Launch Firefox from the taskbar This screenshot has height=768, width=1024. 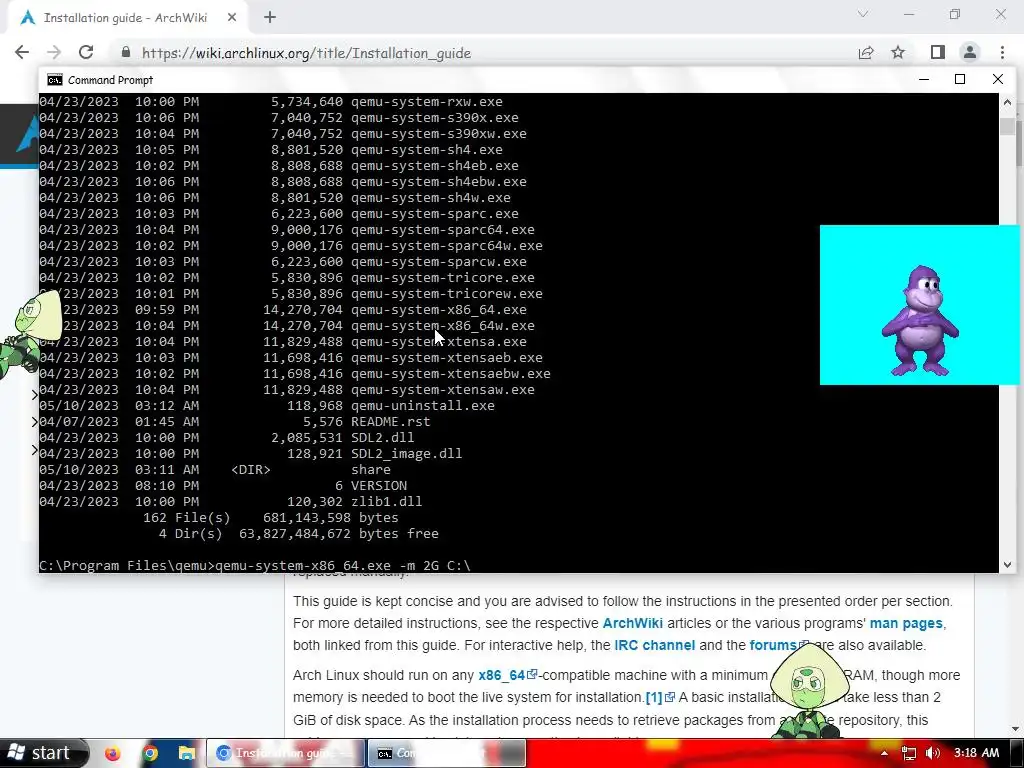coord(113,753)
